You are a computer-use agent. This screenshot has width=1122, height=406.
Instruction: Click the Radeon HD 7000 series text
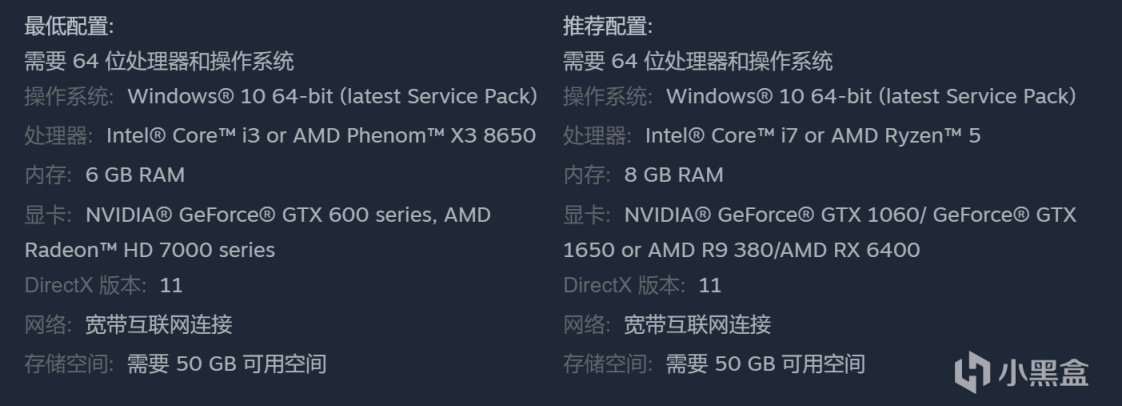click(x=149, y=249)
